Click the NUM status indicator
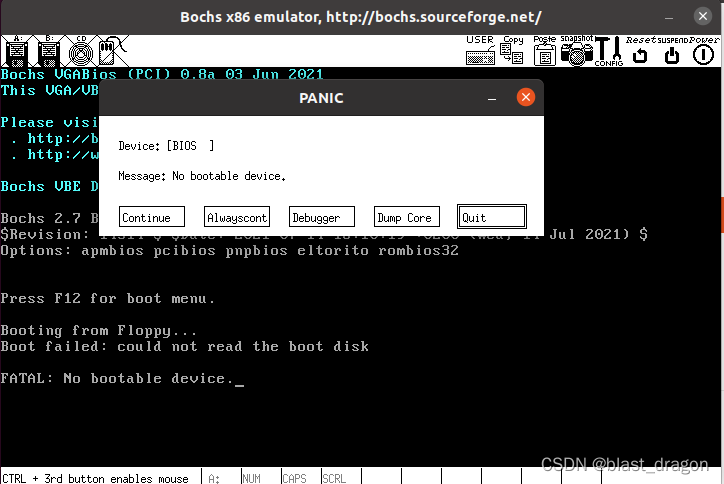 252,478
